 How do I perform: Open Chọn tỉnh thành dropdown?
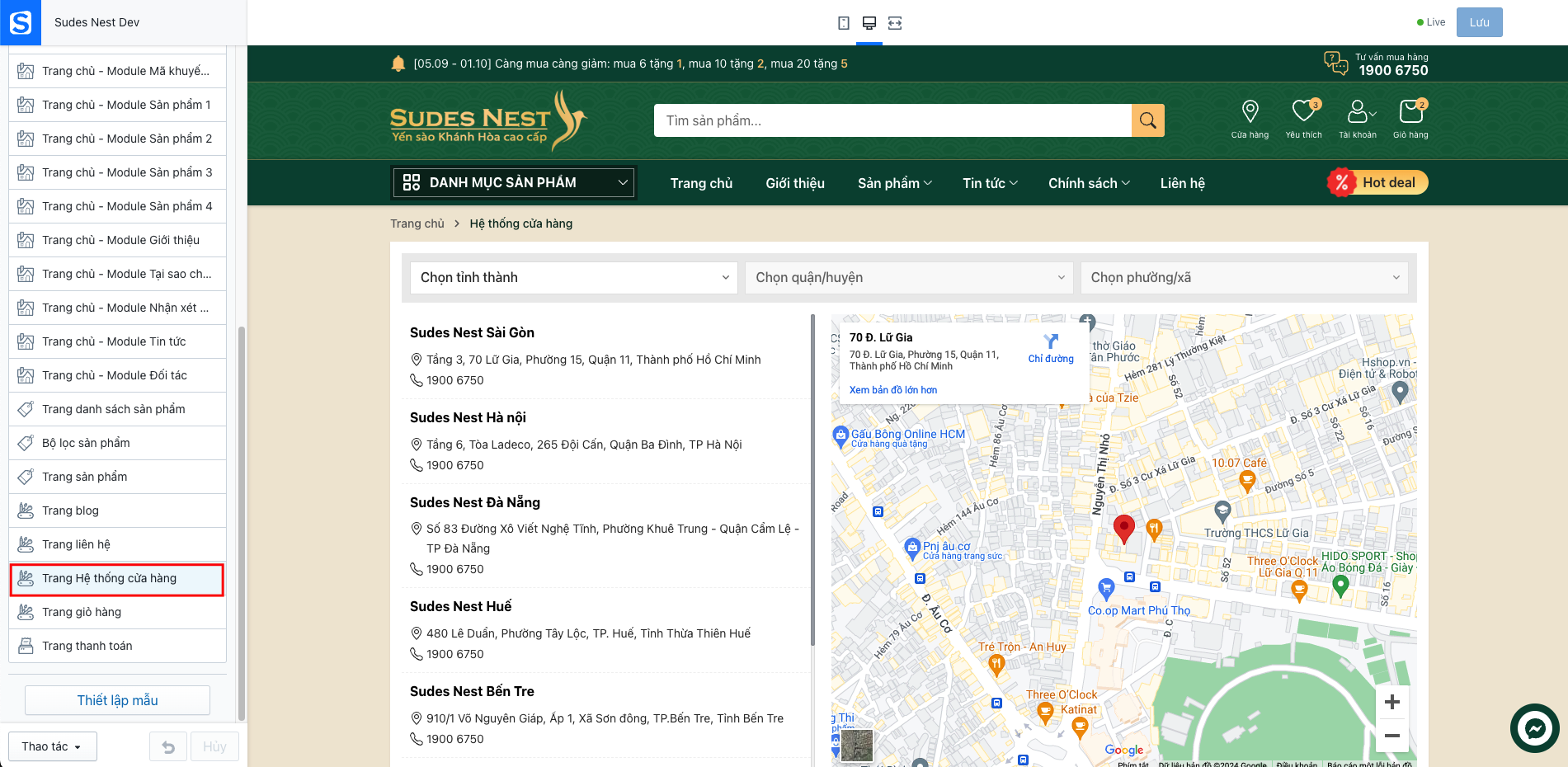[x=574, y=278]
